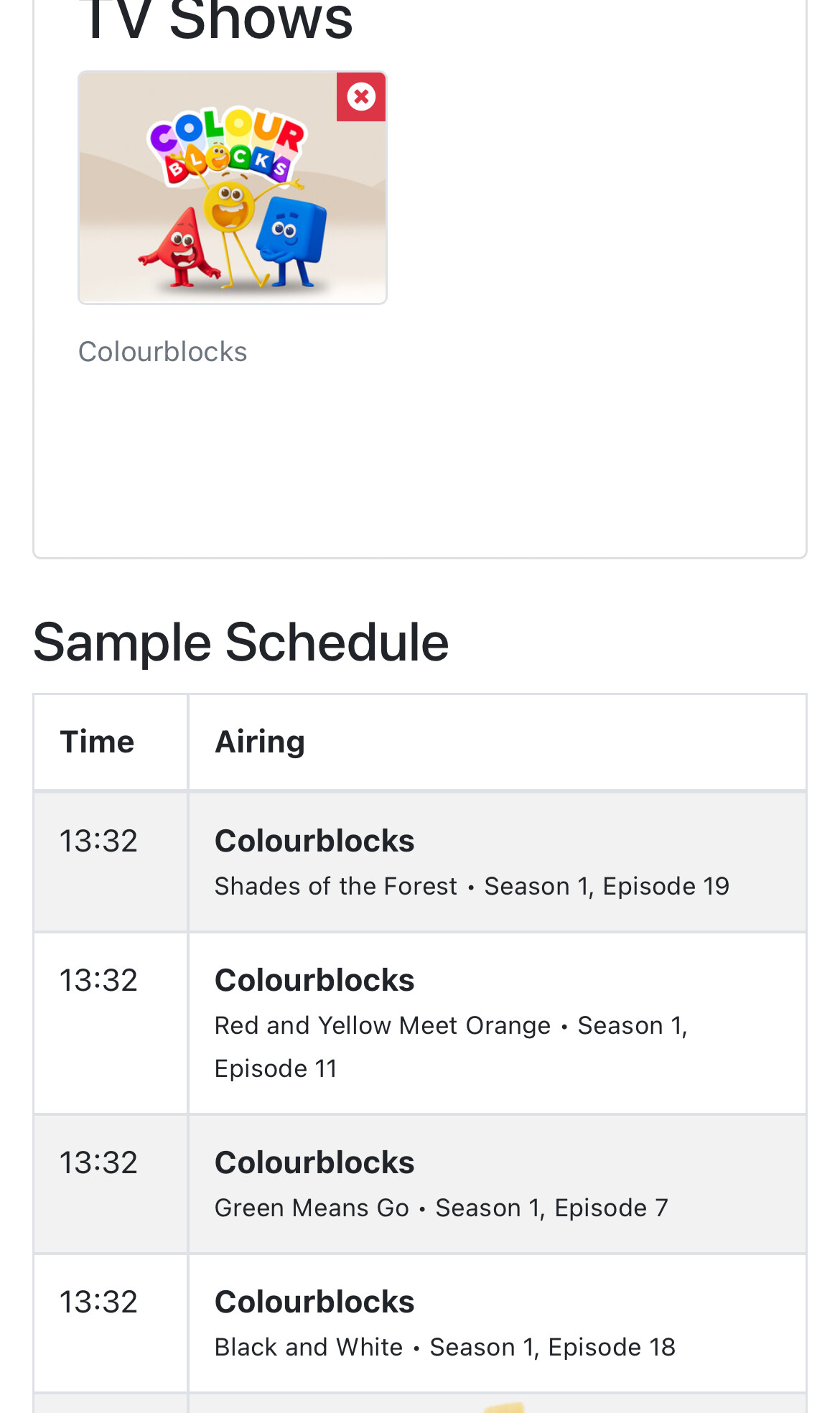
Task: Select the Time column header
Action: point(97,742)
